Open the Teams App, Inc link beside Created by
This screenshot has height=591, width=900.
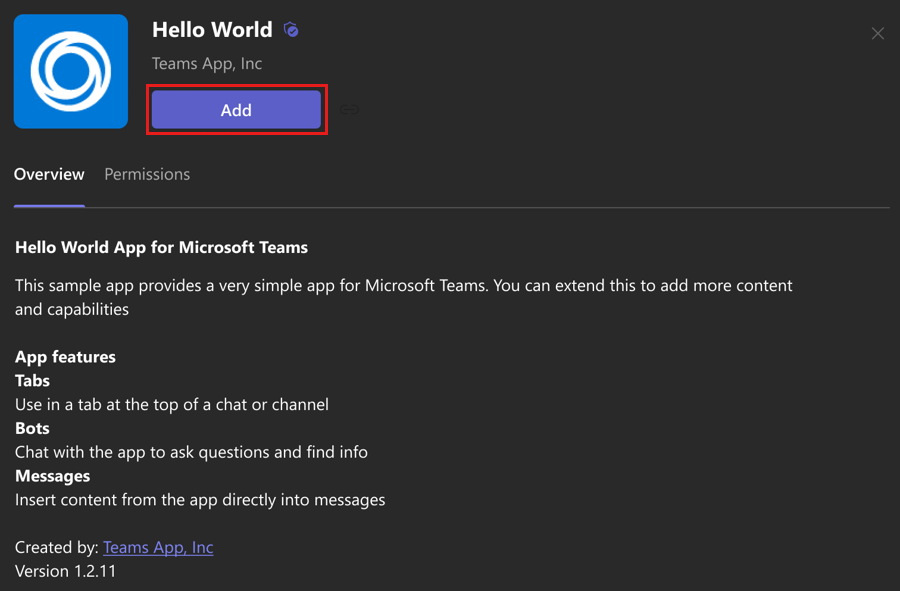click(158, 547)
